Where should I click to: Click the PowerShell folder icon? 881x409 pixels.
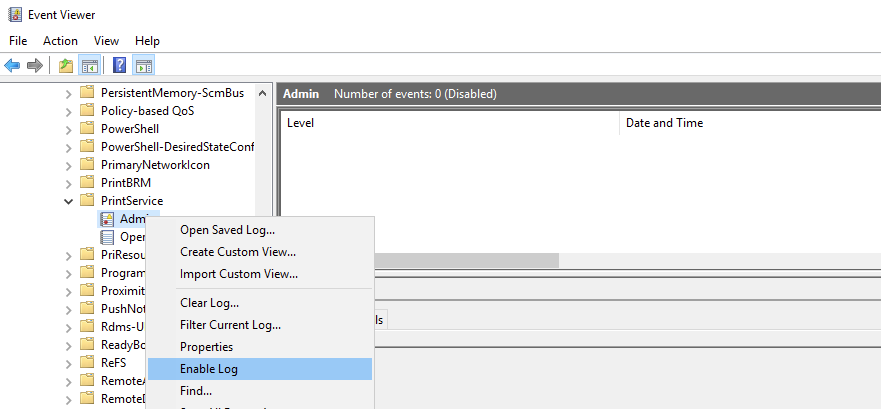pos(88,129)
